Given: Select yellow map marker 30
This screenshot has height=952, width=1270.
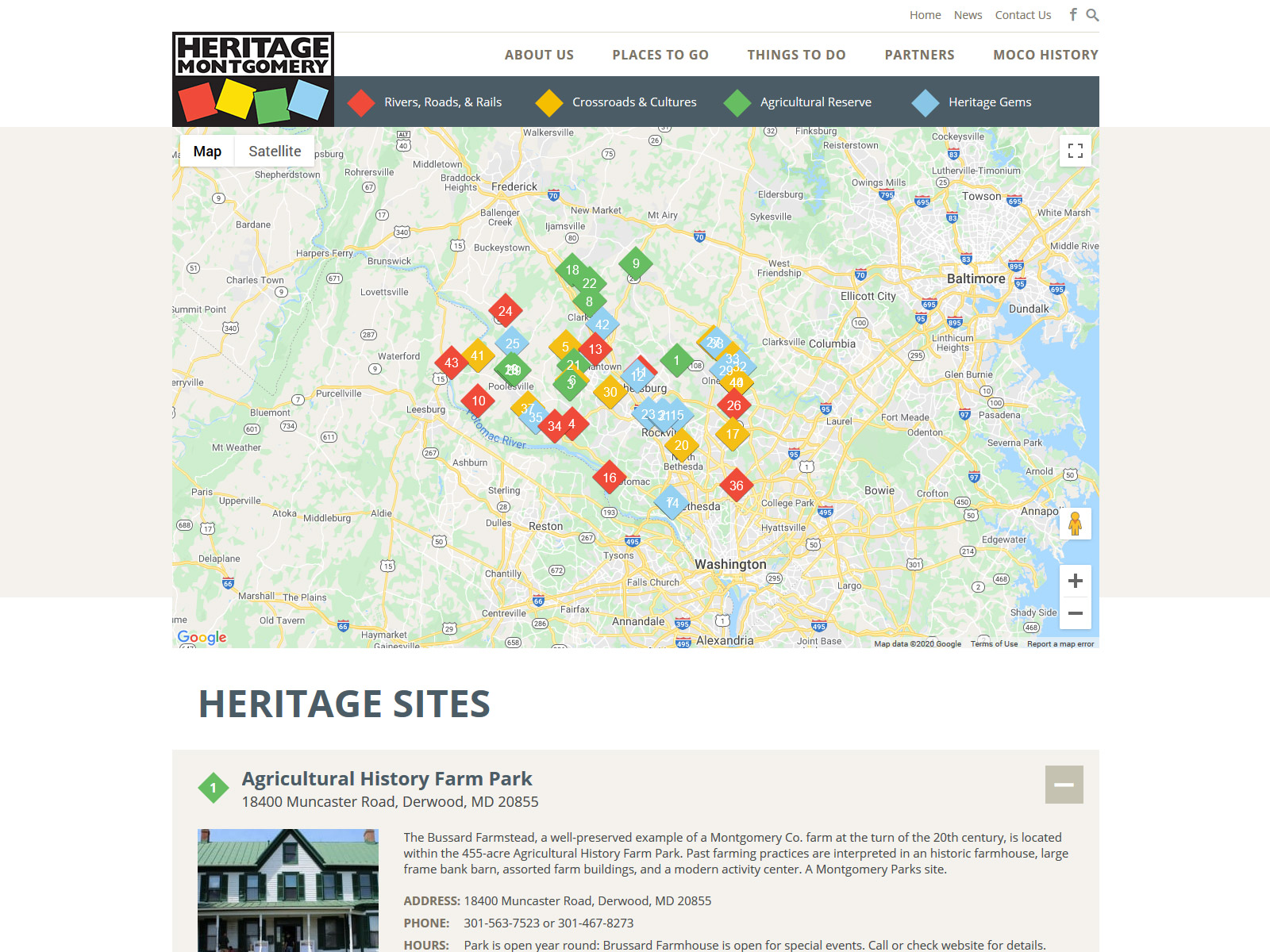Looking at the screenshot, I should (x=610, y=392).
